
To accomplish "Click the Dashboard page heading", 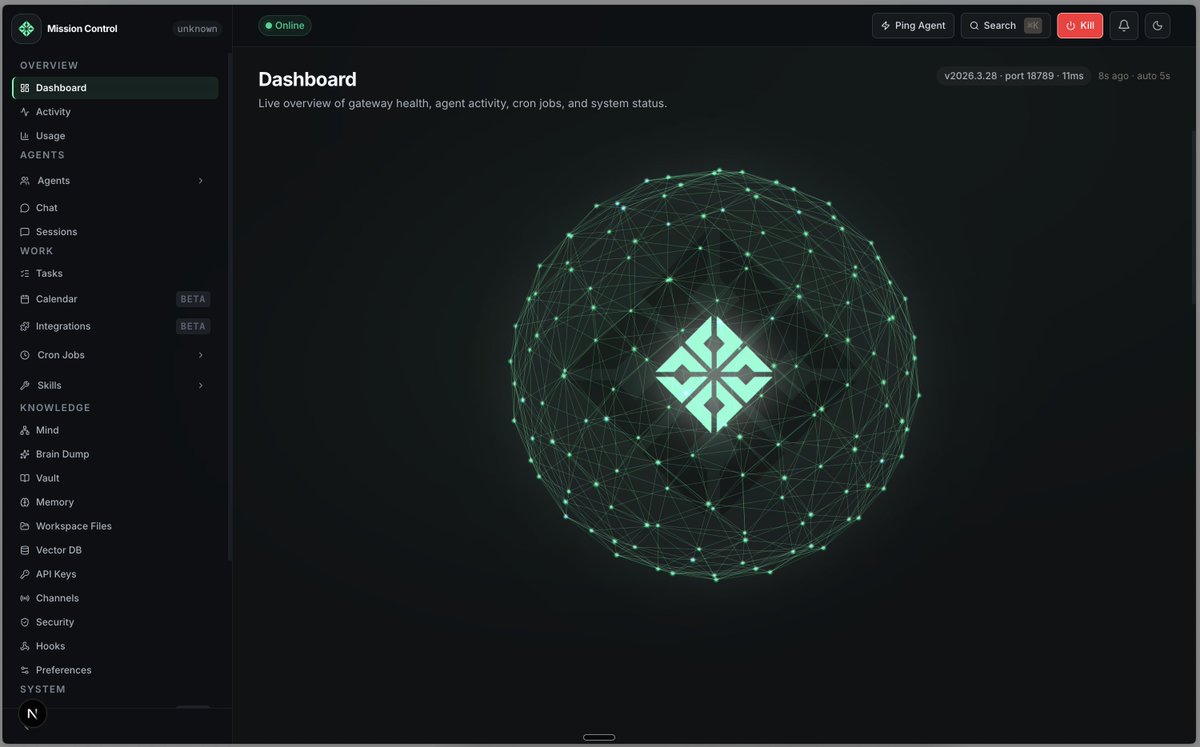I will coord(307,79).
